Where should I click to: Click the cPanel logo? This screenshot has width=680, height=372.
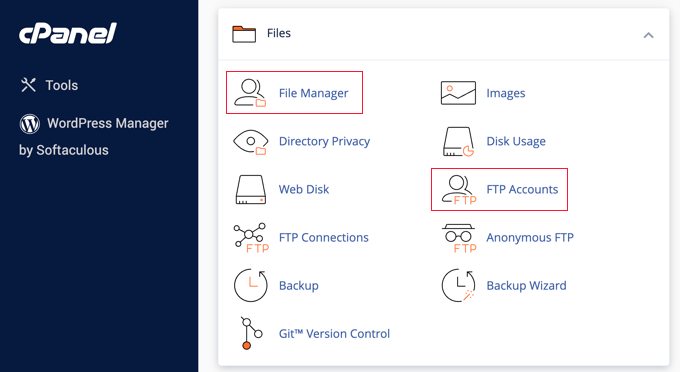point(68,33)
